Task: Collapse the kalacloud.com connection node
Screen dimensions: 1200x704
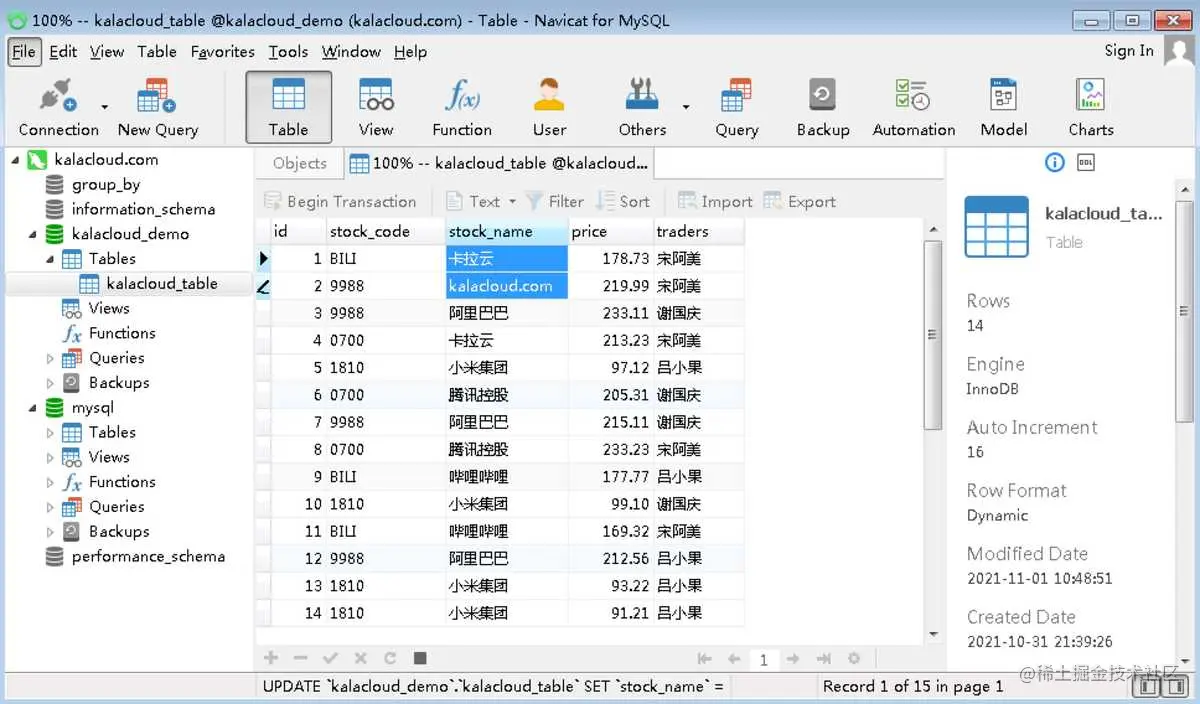Action: tap(15, 159)
